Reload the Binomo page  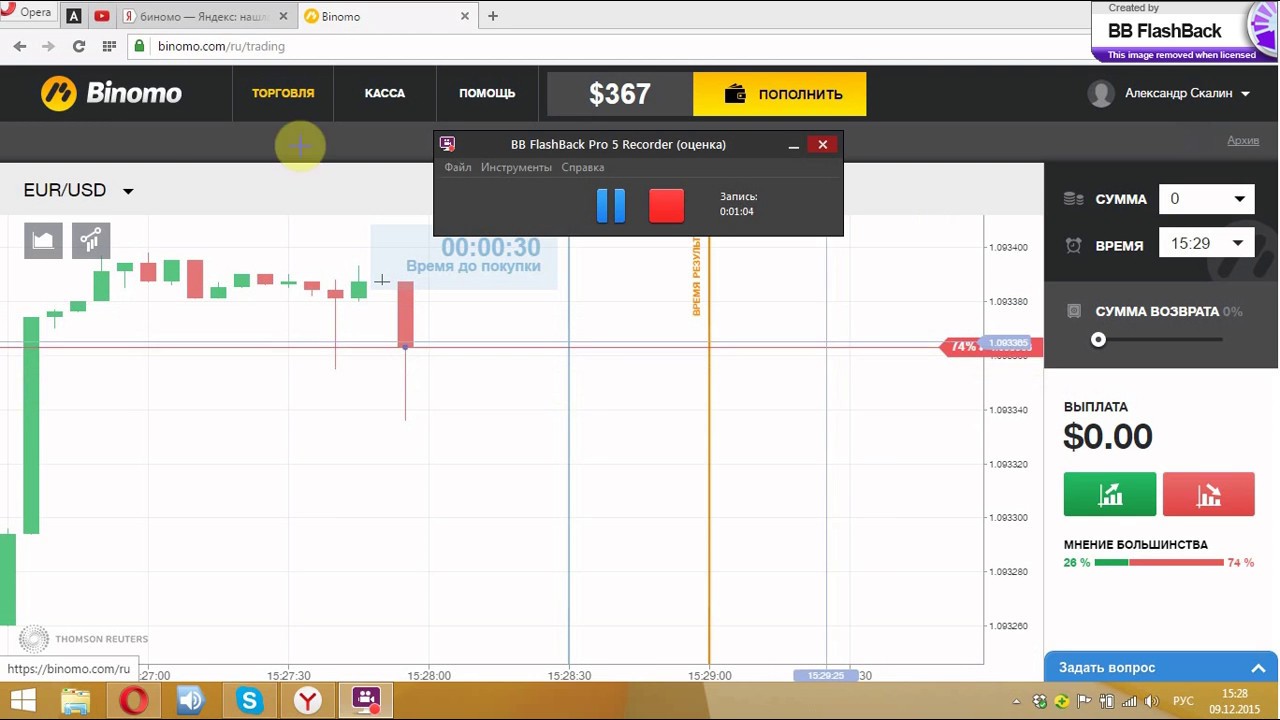[79, 46]
